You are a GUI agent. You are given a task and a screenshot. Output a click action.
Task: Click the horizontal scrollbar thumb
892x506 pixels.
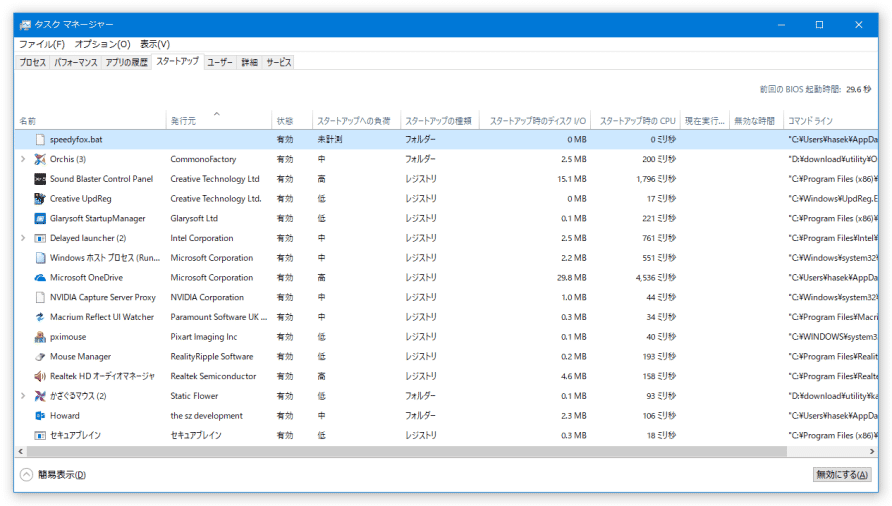407,451
